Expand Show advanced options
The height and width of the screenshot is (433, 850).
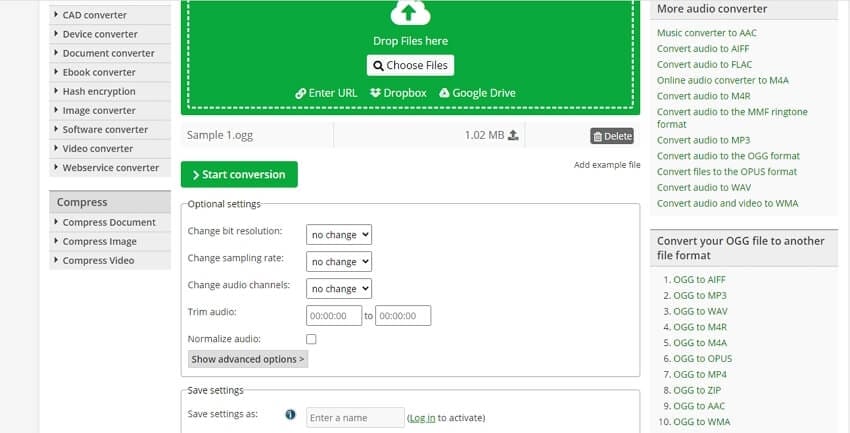coord(248,359)
